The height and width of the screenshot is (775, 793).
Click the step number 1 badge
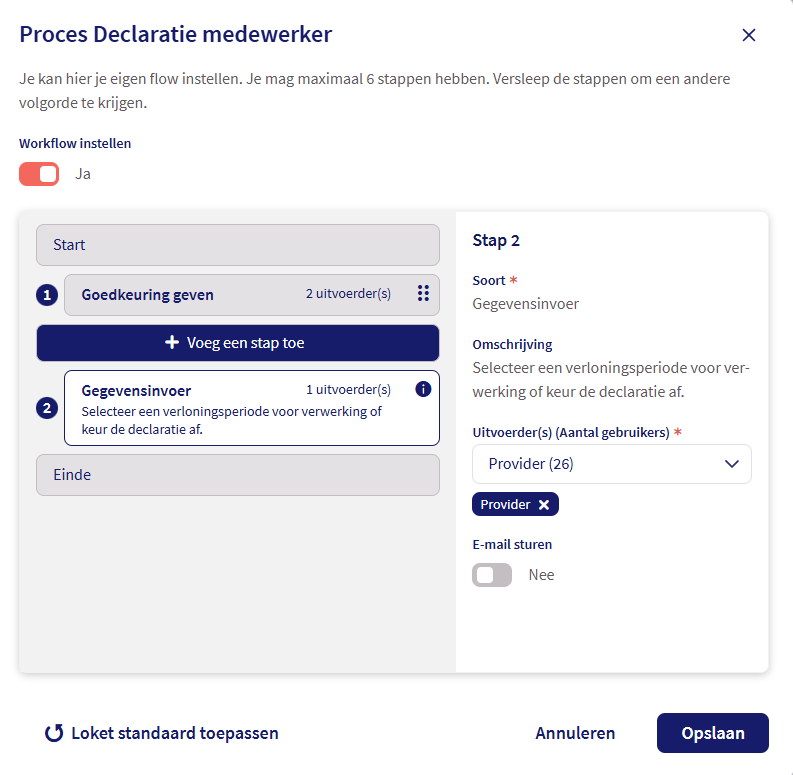click(x=46, y=295)
